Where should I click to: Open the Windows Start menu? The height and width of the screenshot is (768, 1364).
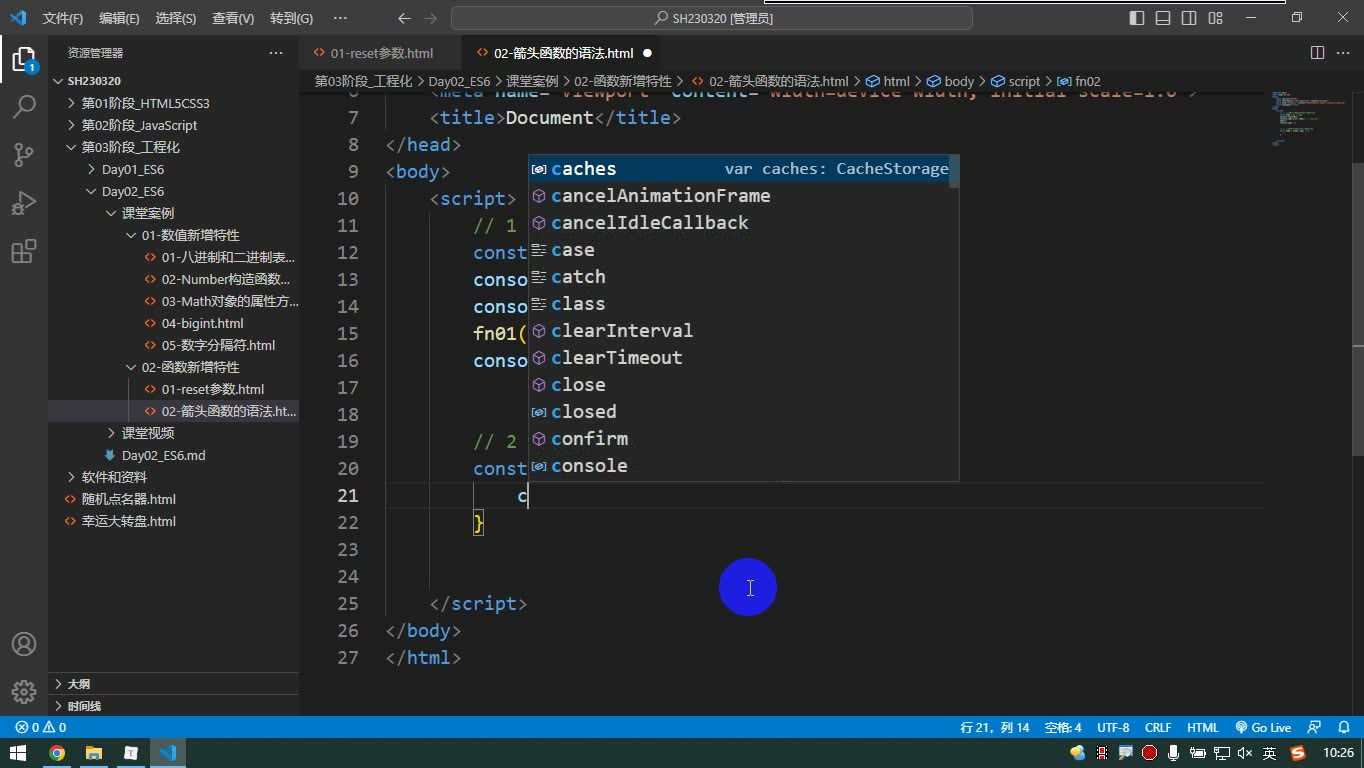[18, 753]
